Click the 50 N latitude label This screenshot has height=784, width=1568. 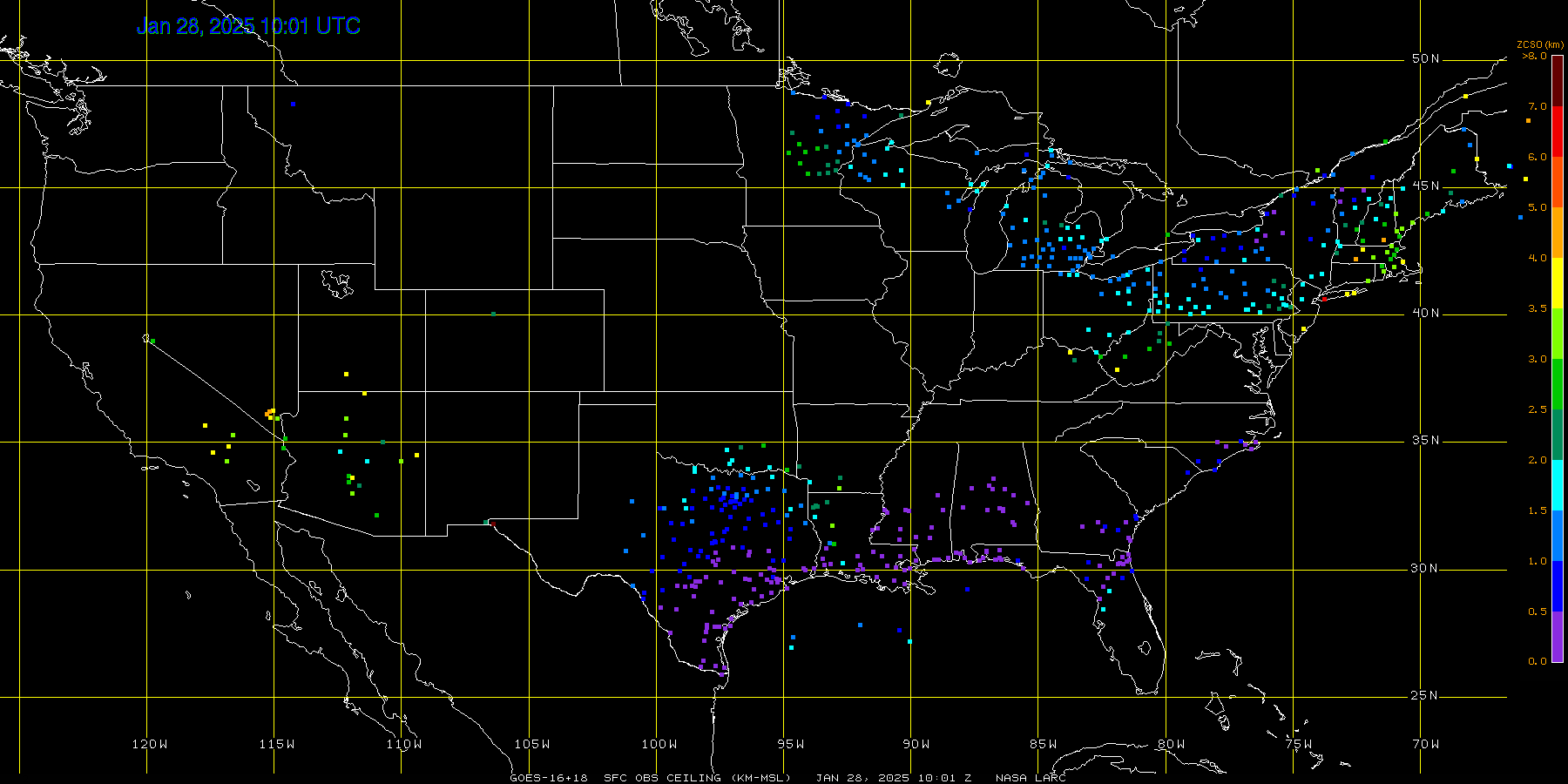point(1425,58)
